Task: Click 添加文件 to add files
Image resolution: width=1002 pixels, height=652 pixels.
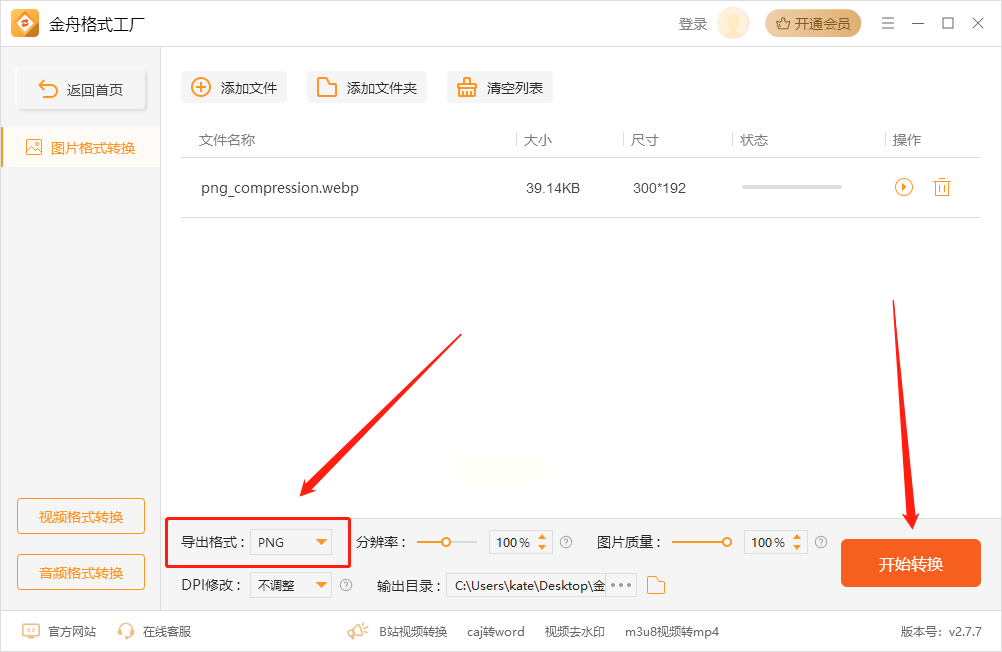Action: [x=234, y=88]
